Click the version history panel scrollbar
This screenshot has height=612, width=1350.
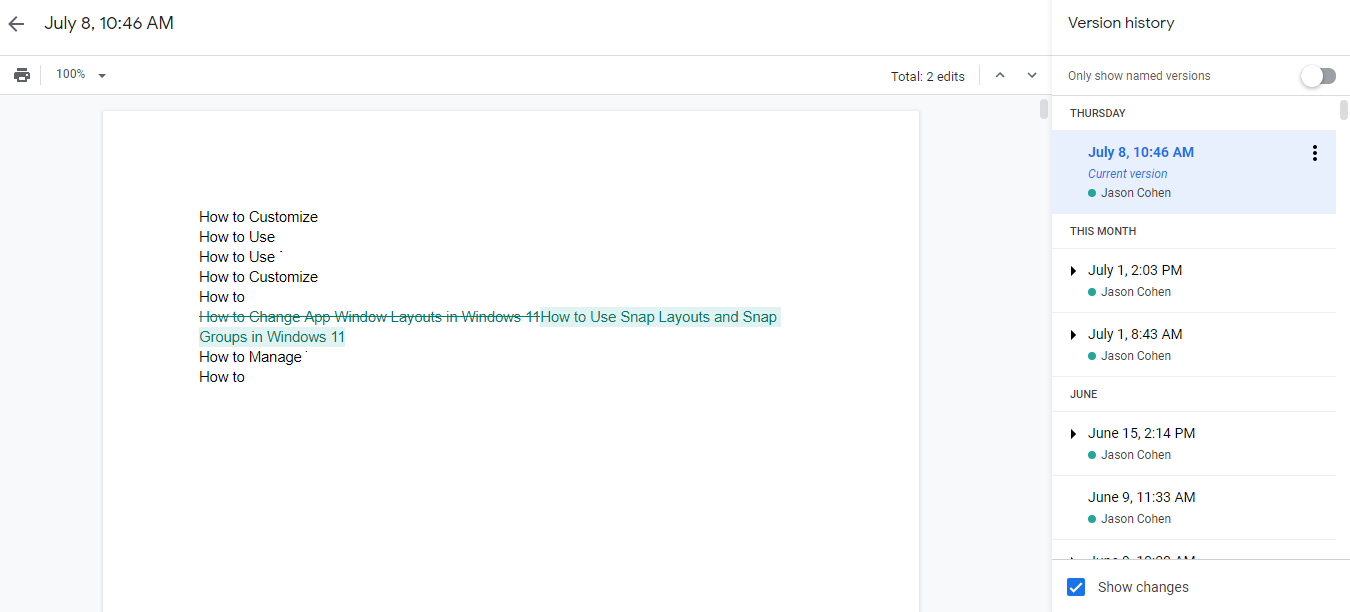pyautogui.click(x=1343, y=111)
